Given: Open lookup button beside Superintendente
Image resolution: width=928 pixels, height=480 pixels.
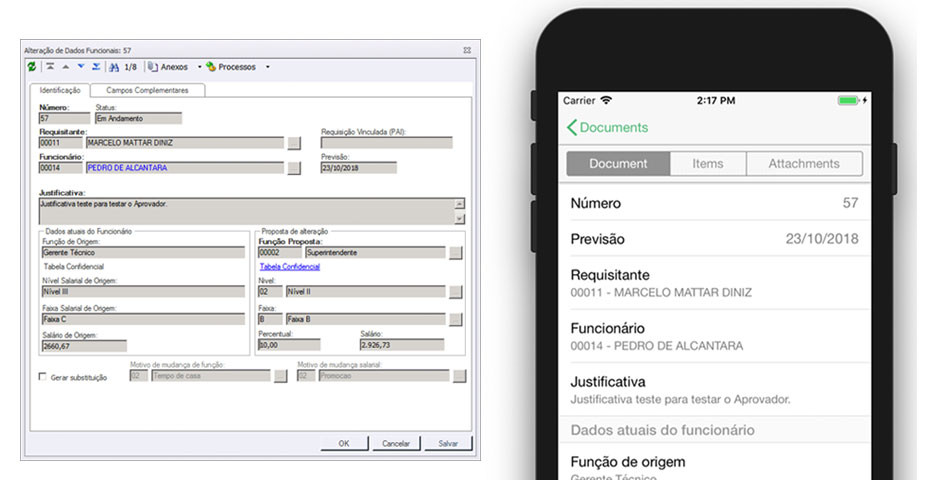Looking at the screenshot, I should click(x=455, y=253).
